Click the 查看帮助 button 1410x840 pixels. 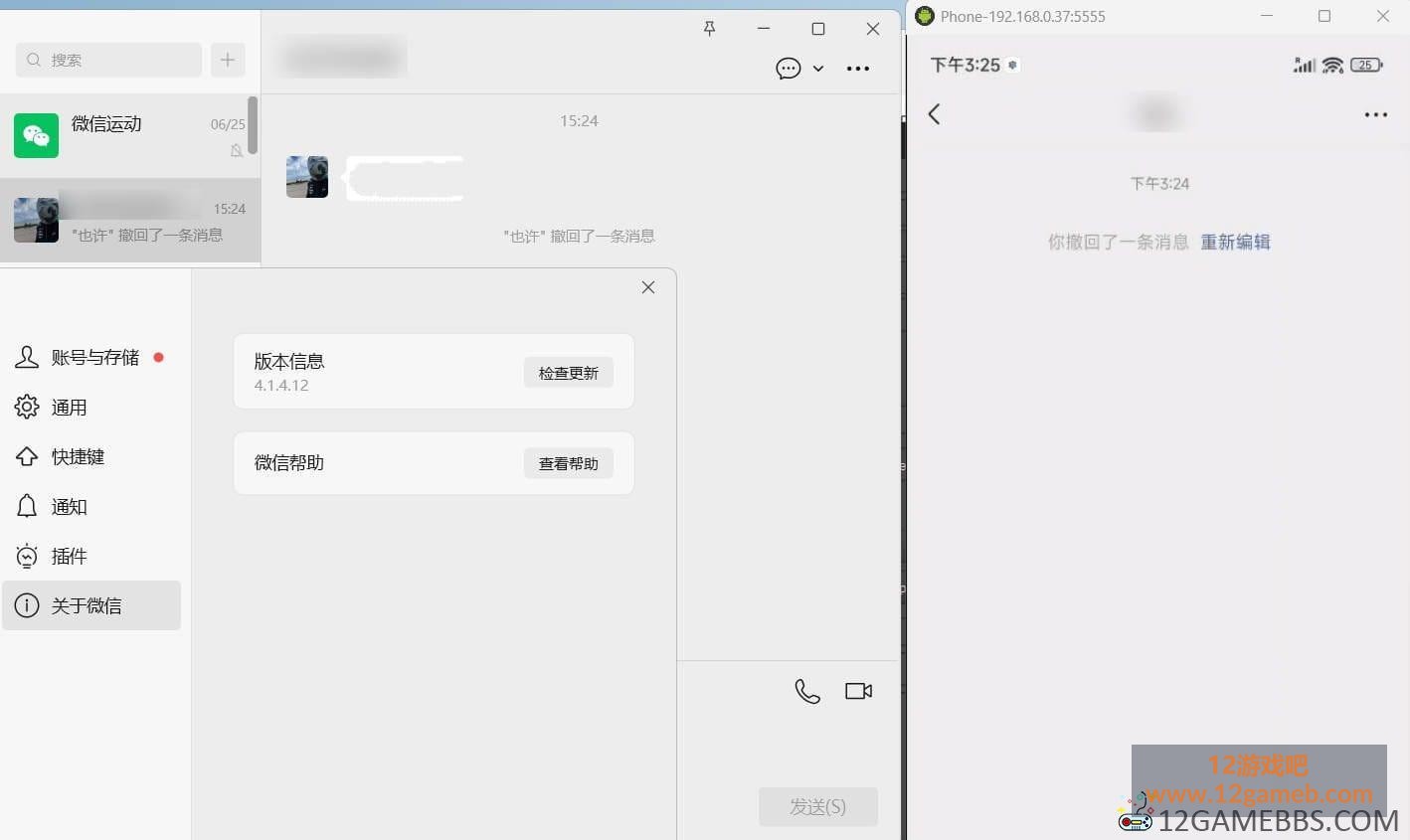tap(569, 463)
